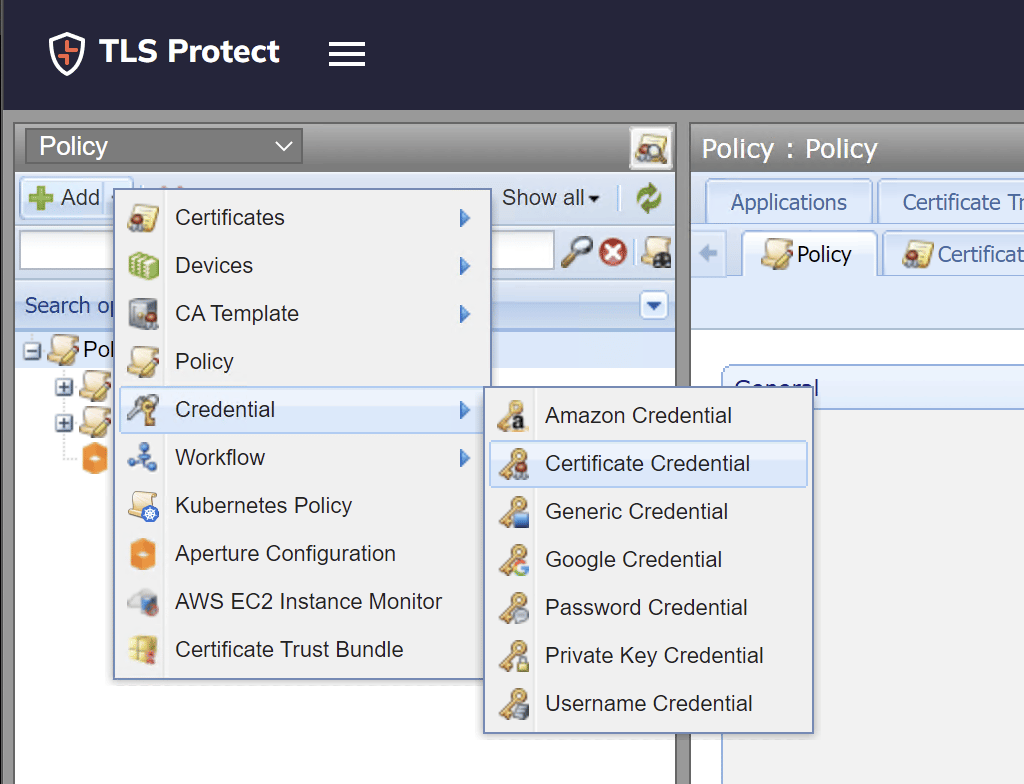Click the green refresh icon
Viewport: 1024px width, 784px height.
point(648,198)
